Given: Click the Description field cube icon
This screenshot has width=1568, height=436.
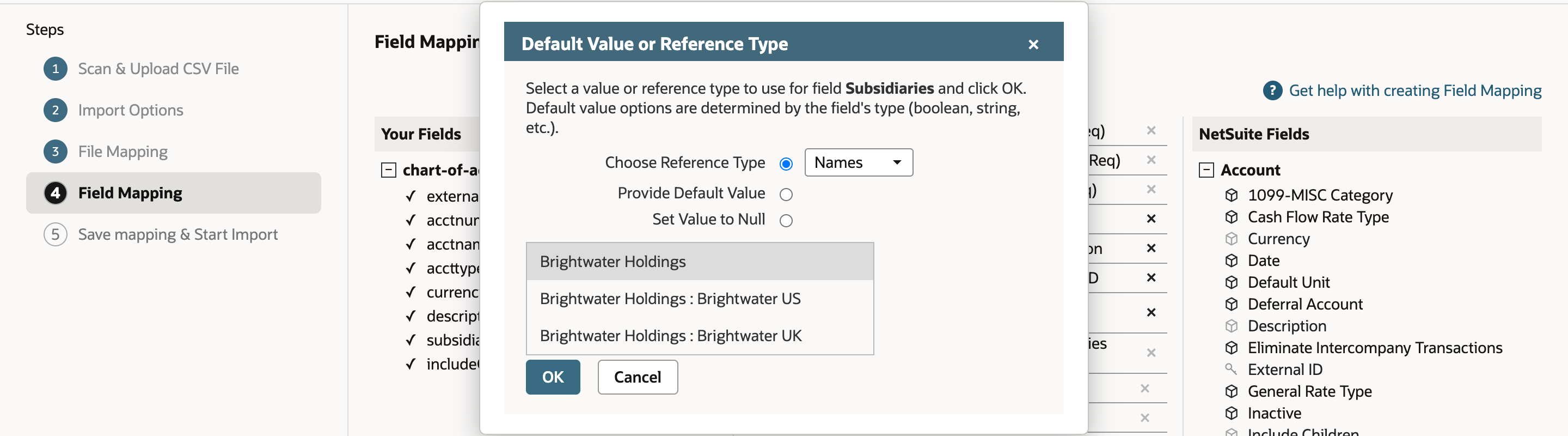Looking at the screenshot, I should pos(1232,326).
